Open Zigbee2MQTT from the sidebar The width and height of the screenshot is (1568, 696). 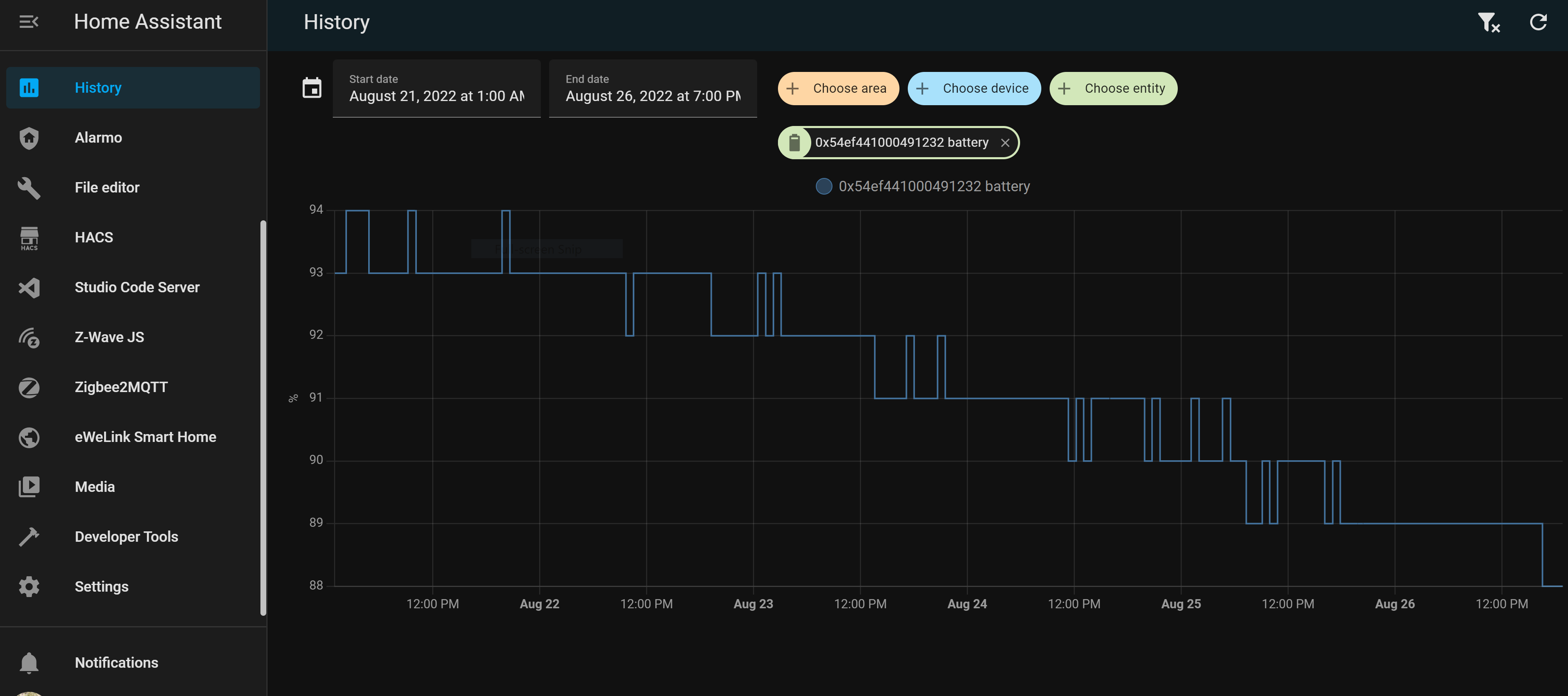point(121,387)
